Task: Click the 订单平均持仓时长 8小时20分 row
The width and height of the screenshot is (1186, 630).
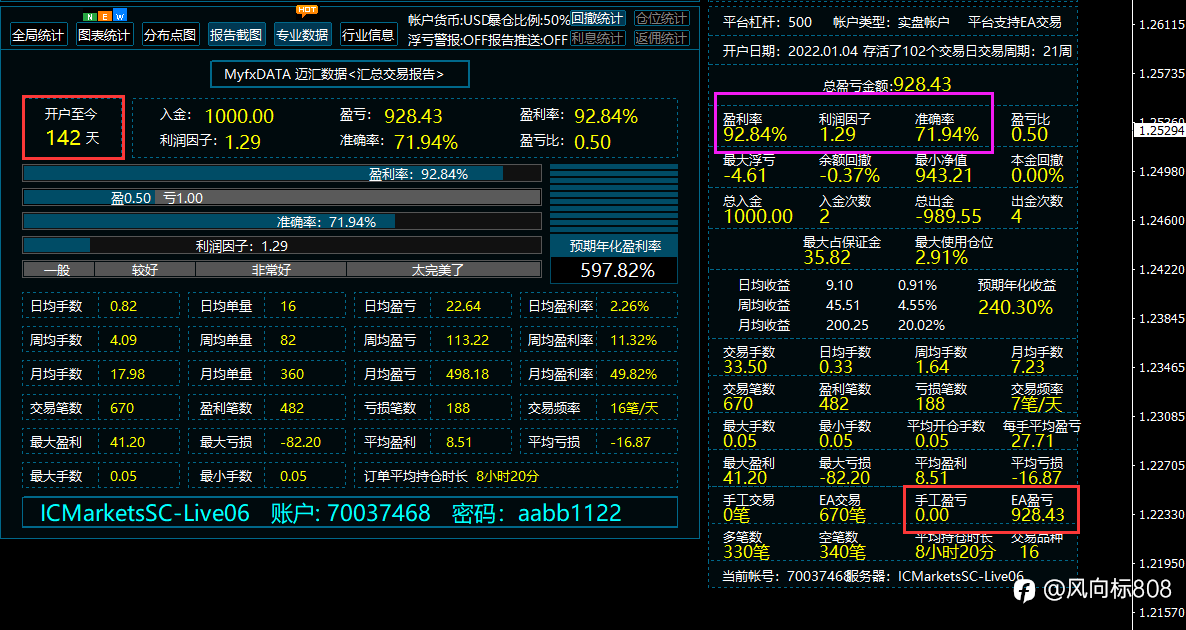Action: [516, 476]
